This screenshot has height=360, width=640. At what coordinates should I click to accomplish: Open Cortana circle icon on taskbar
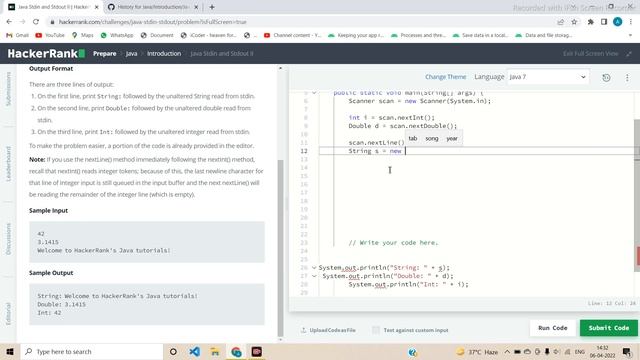173,351
